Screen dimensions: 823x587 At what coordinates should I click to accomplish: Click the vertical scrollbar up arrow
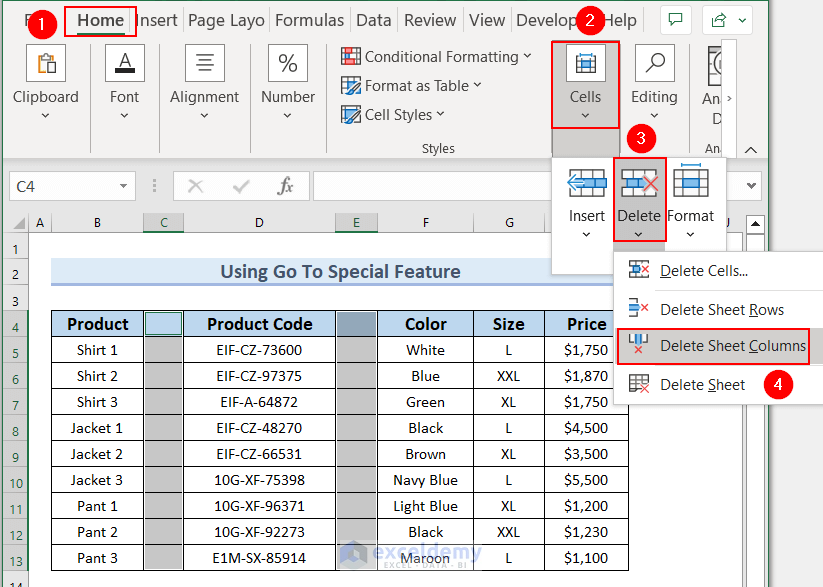[x=755, y=224]
